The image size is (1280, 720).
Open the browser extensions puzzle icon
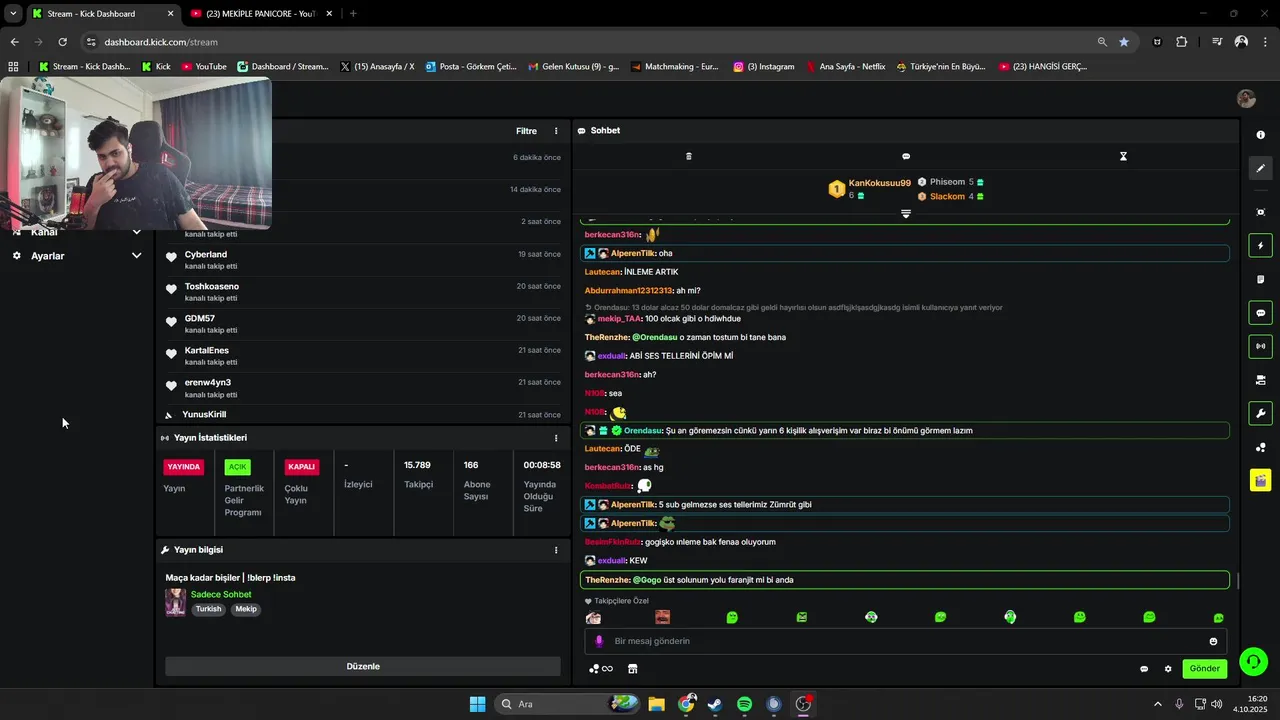[1182, 42]
